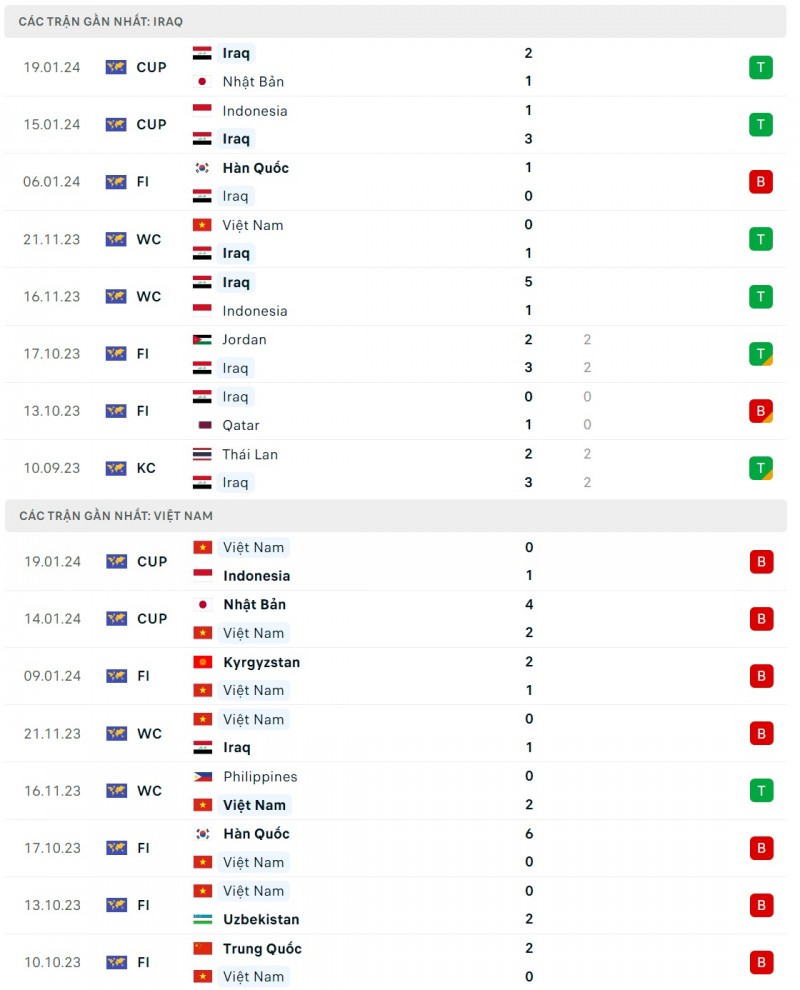Click the China flag beside Trung Quốc

tap(202, 948)
